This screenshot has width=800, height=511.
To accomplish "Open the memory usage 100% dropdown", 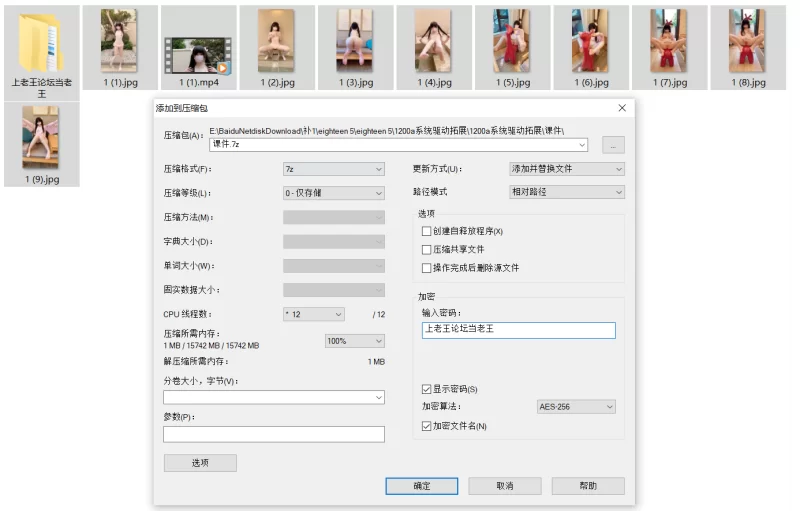I will pos(355,341).
